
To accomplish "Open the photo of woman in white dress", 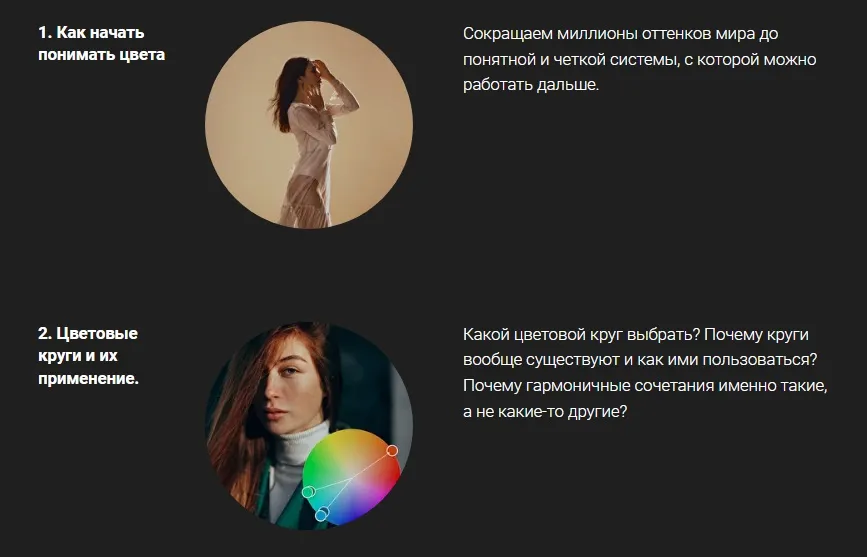I will [x=309, y=125].
